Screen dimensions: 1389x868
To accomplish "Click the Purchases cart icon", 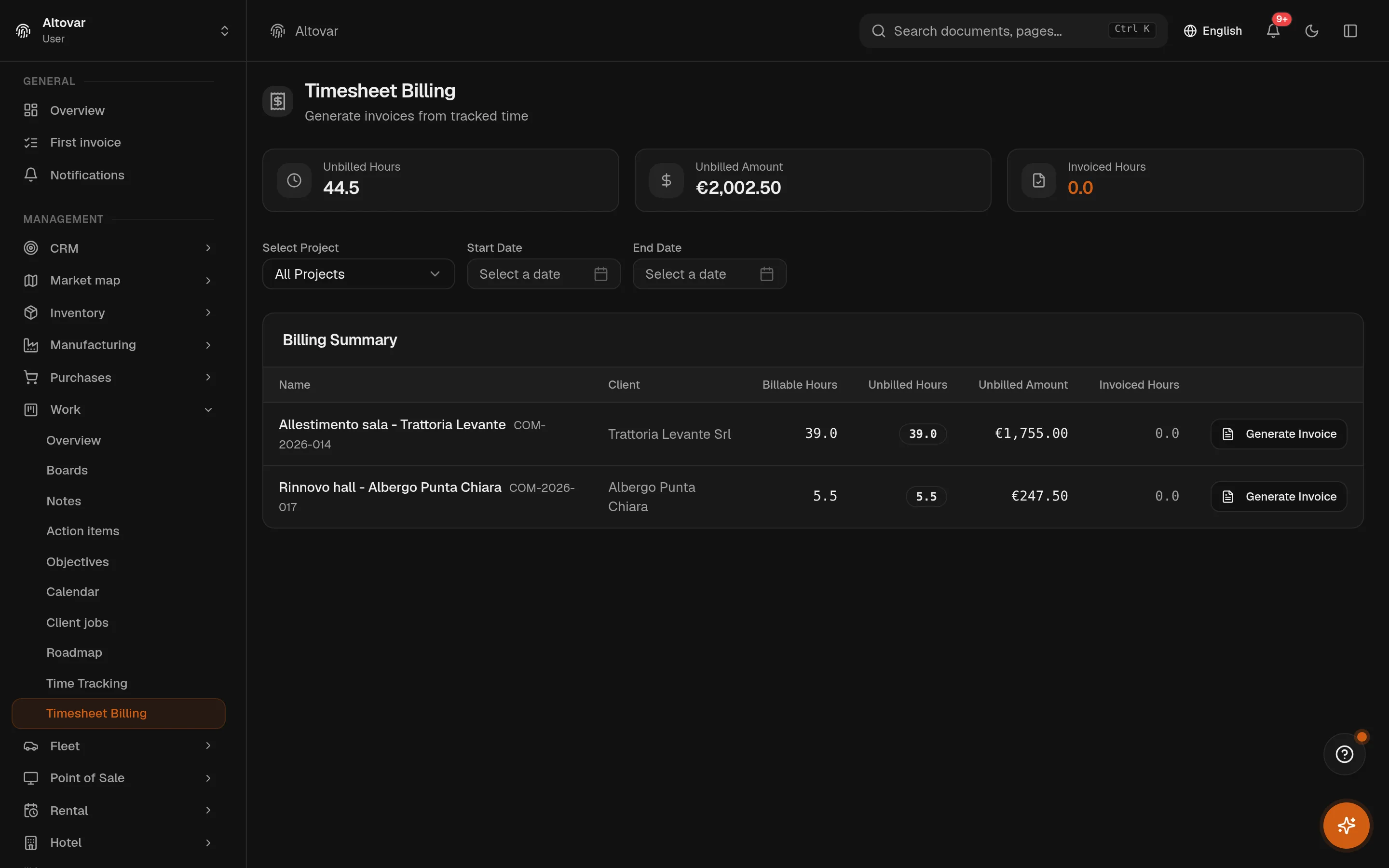I will click(31, 377).
